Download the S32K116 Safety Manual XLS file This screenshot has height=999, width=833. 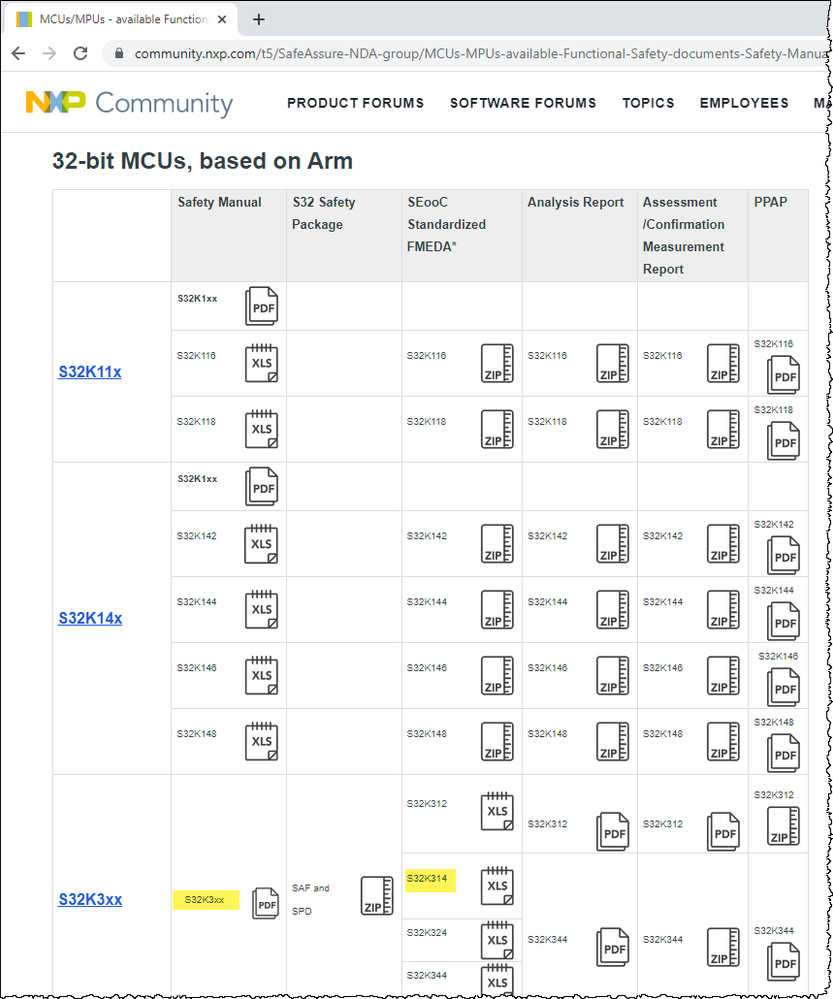261,363
